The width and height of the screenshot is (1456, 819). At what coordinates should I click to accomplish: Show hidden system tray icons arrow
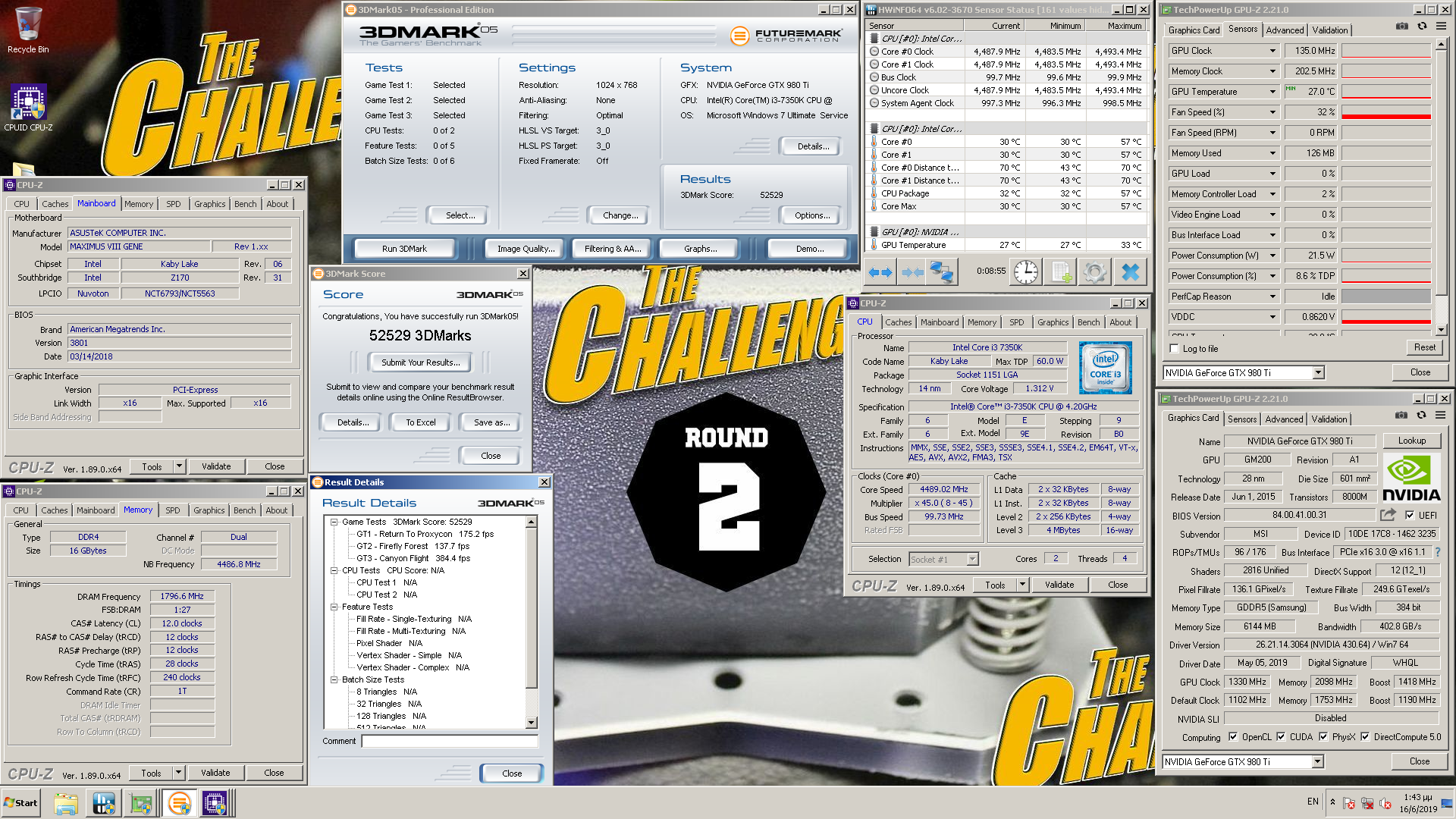(1332, 802)
